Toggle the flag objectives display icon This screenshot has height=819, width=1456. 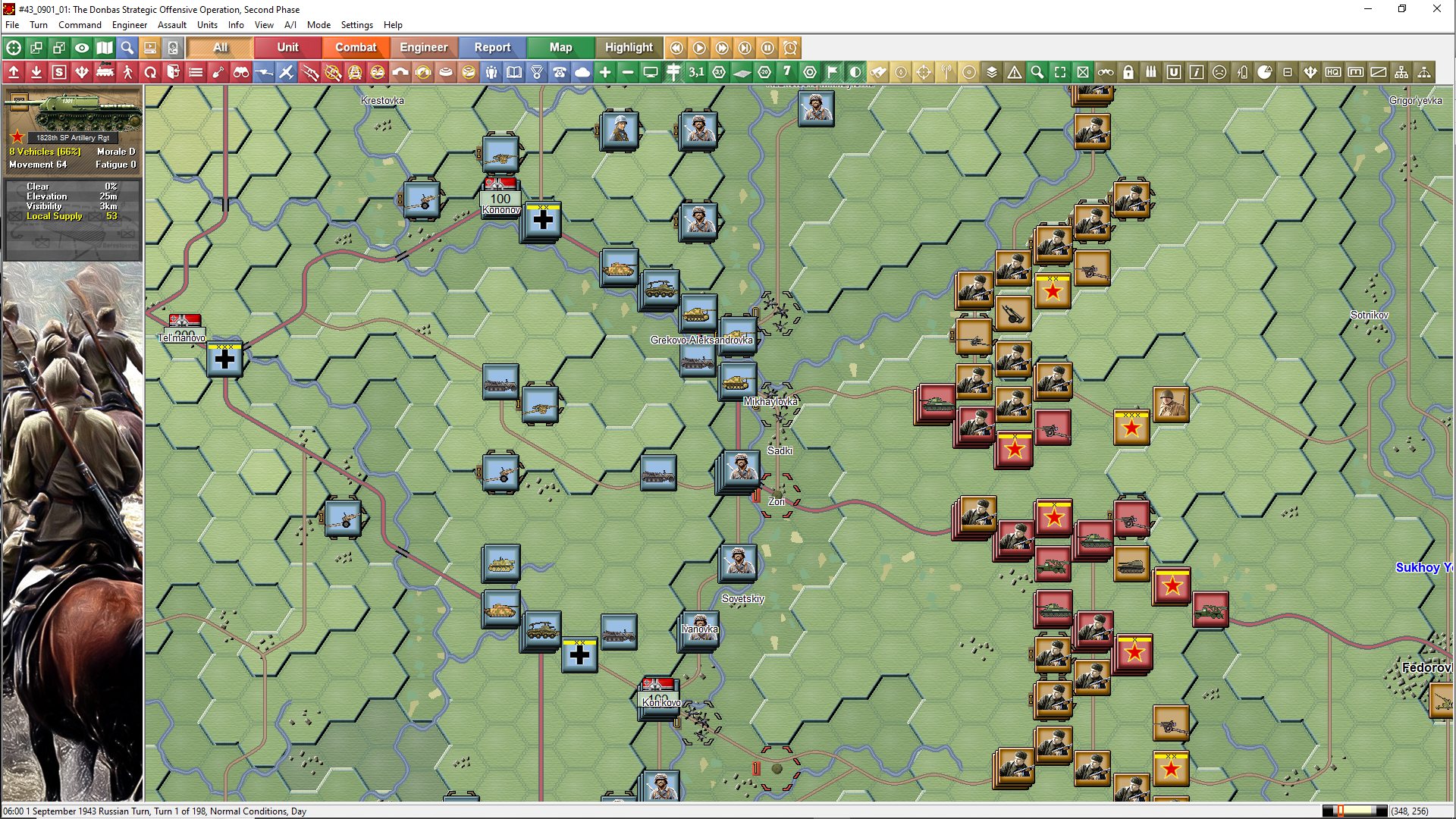[x=833, y=72]
